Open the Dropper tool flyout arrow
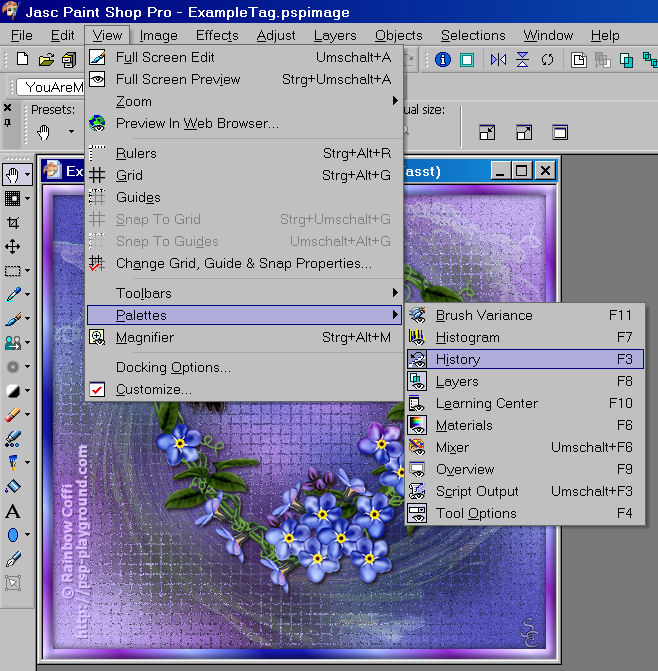Viewport: 658px width, 671px height. (27, 294)
